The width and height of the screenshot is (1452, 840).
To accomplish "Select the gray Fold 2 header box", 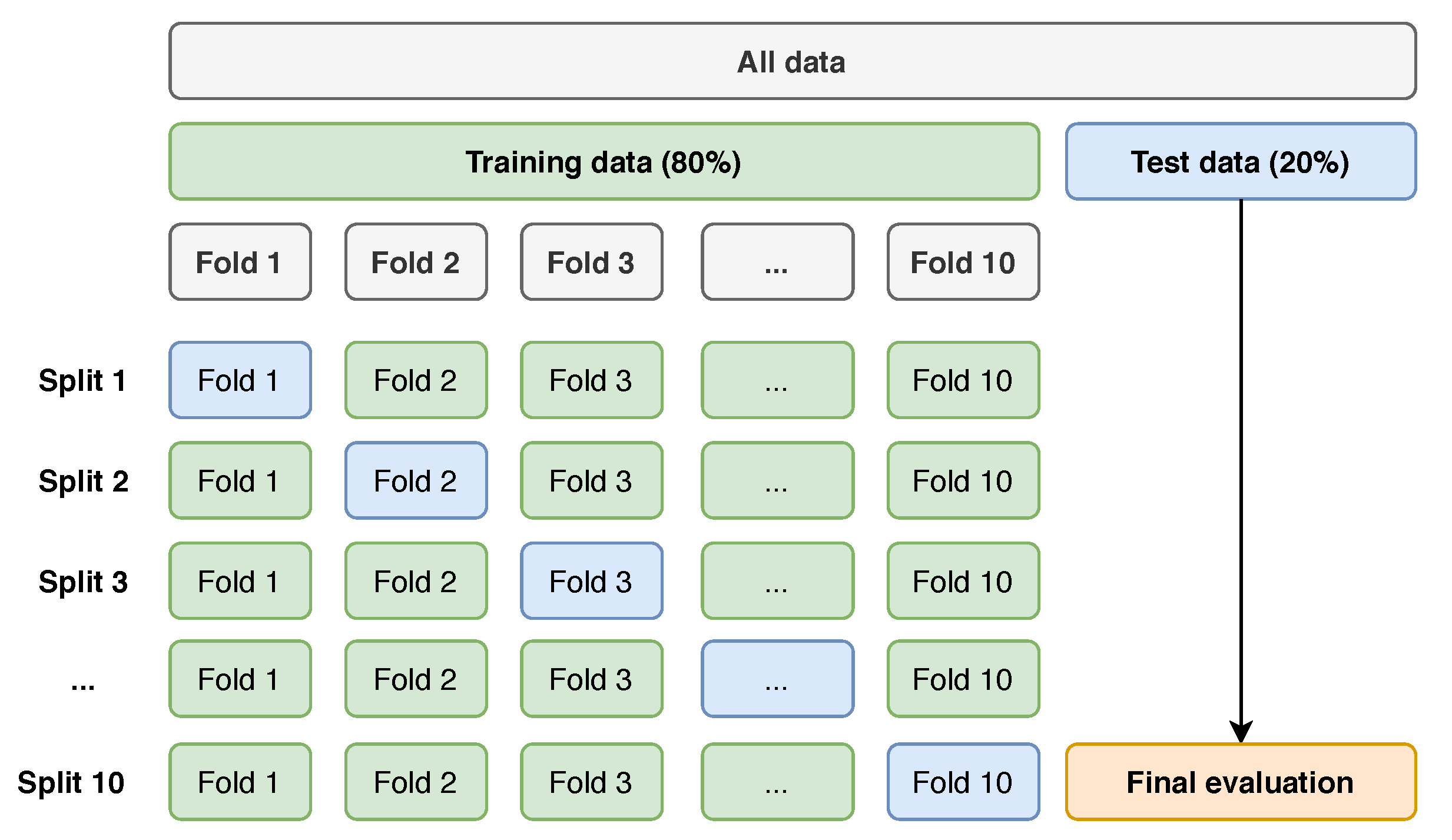I will [x=416, y=262].
